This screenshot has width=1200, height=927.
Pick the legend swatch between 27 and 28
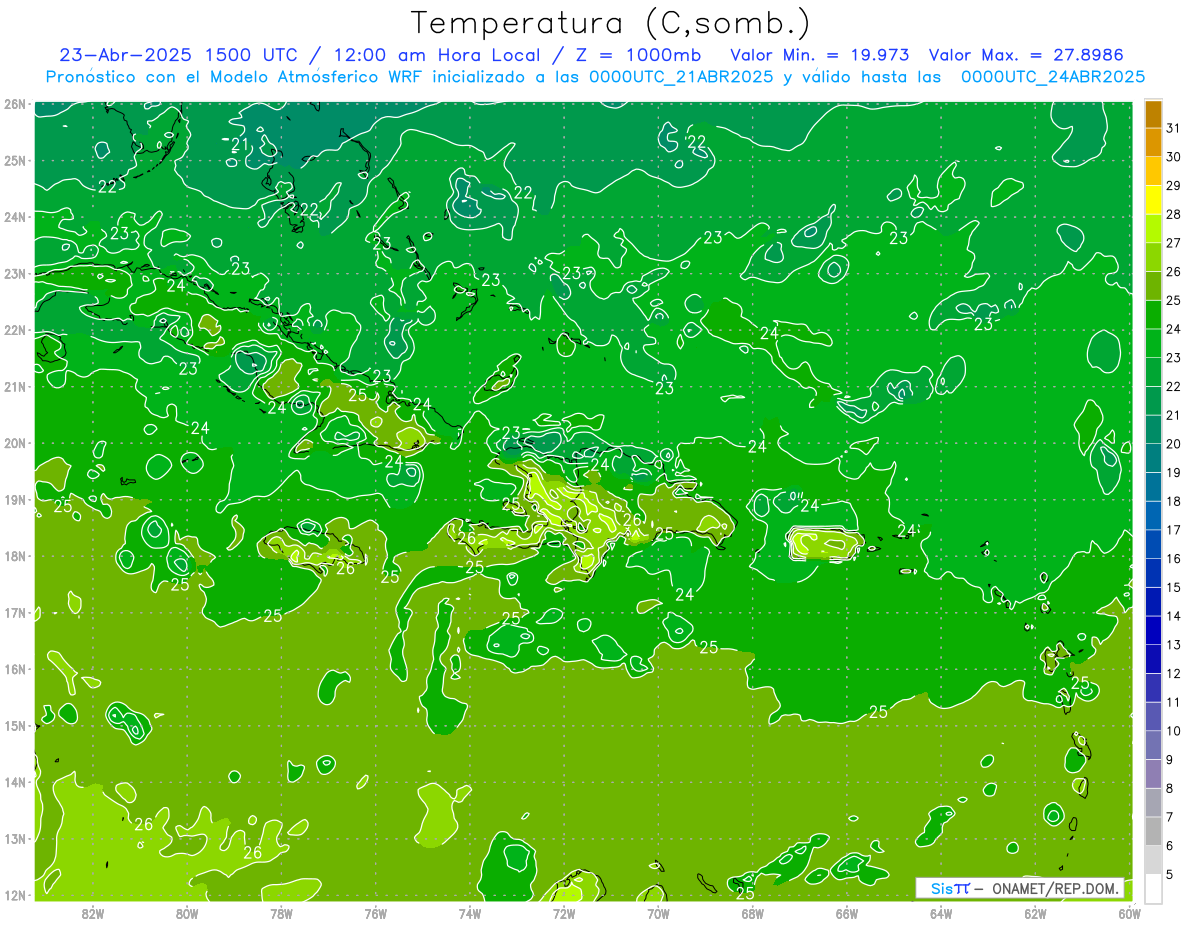1153,229
